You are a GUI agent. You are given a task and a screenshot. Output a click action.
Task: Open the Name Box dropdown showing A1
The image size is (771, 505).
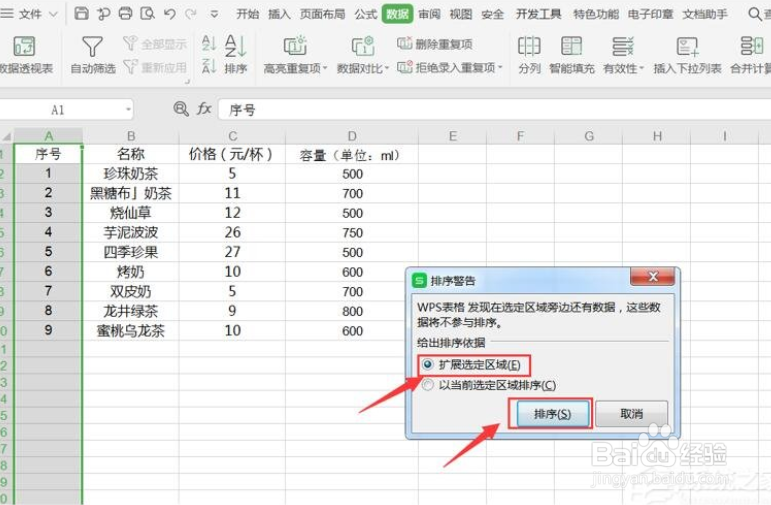point(128,109)
